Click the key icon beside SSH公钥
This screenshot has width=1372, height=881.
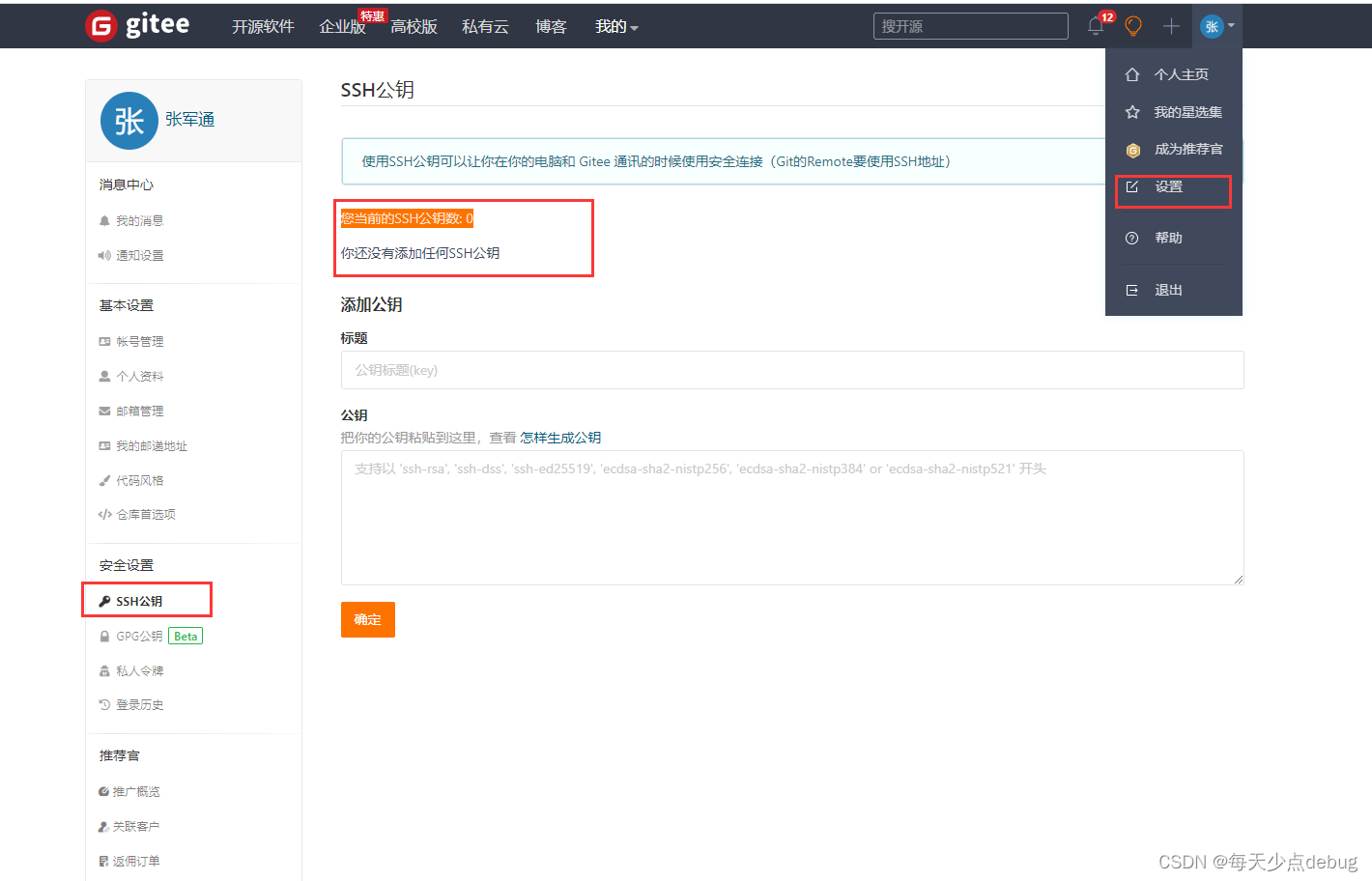coord(104,601)
